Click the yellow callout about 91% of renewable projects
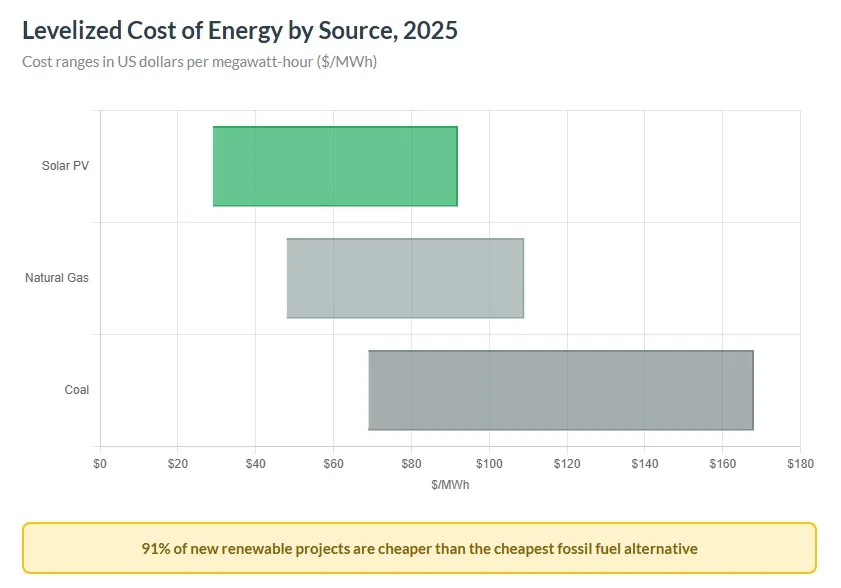This screenshot has height=588, width=841. click(x=419, y=548)
